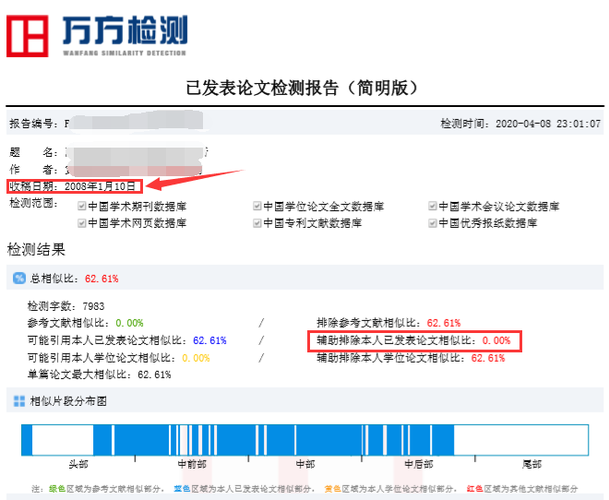Screen dimensions: 609x500
Task: Click the Wanfang red square logo
Action: coord(27,36)
